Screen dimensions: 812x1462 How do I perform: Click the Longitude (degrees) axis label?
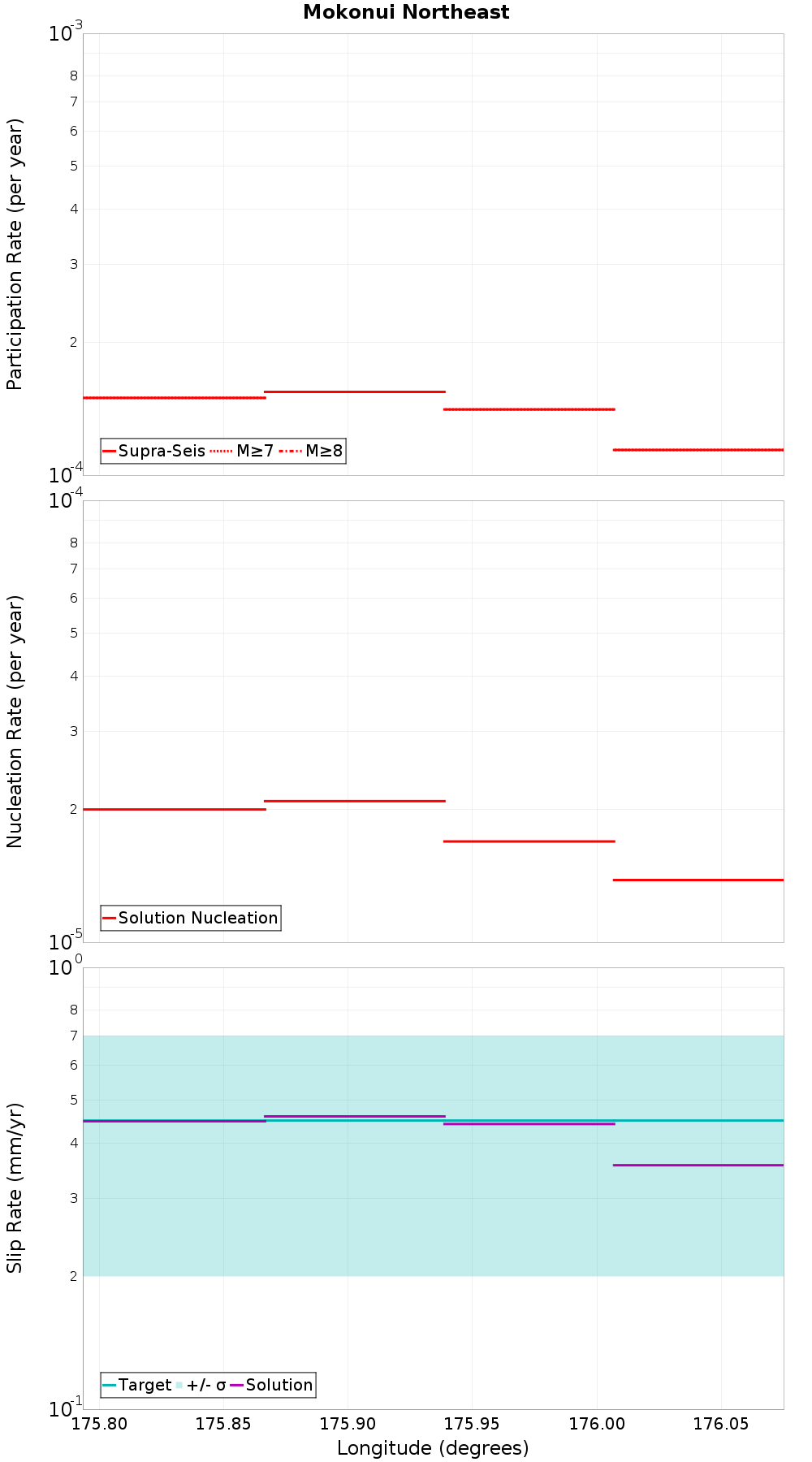[x=433, y=1447]
